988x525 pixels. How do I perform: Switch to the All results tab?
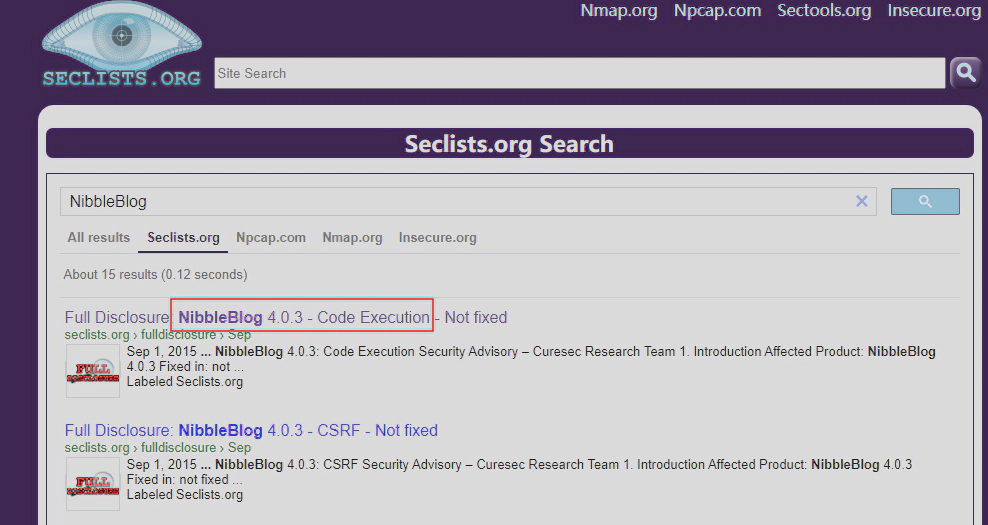98,238
